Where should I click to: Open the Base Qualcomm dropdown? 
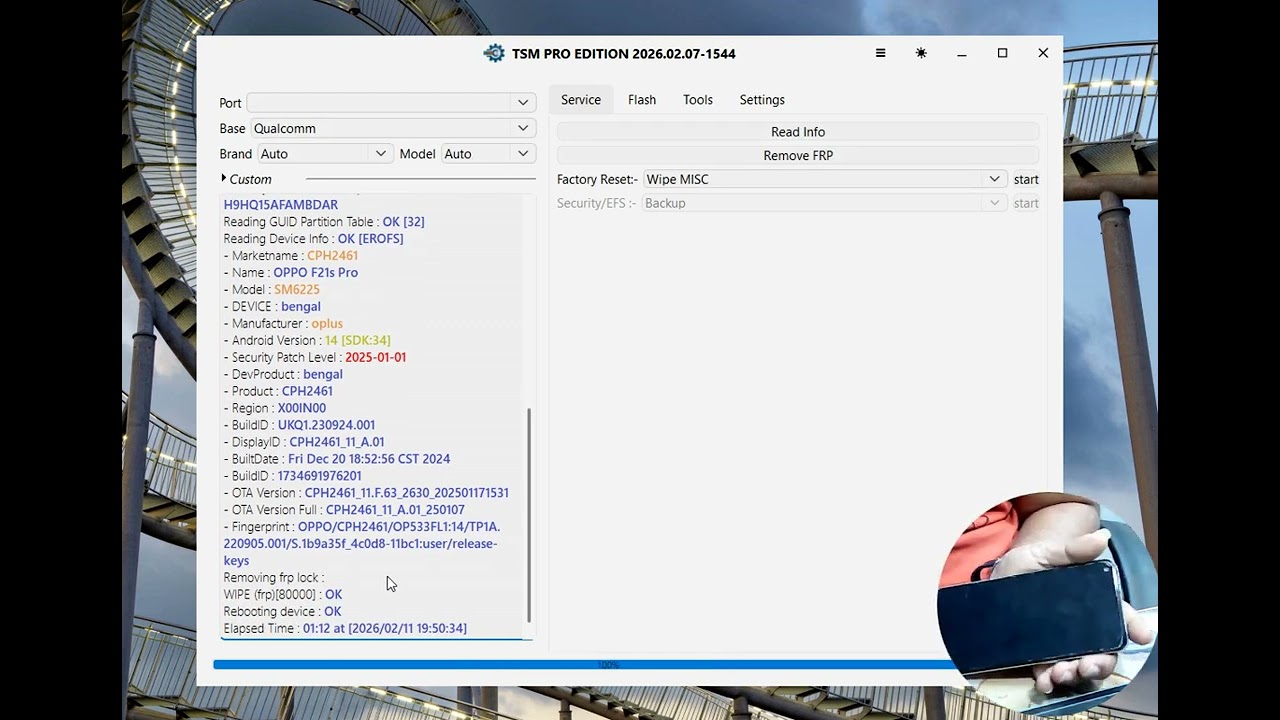coord(391,128)
